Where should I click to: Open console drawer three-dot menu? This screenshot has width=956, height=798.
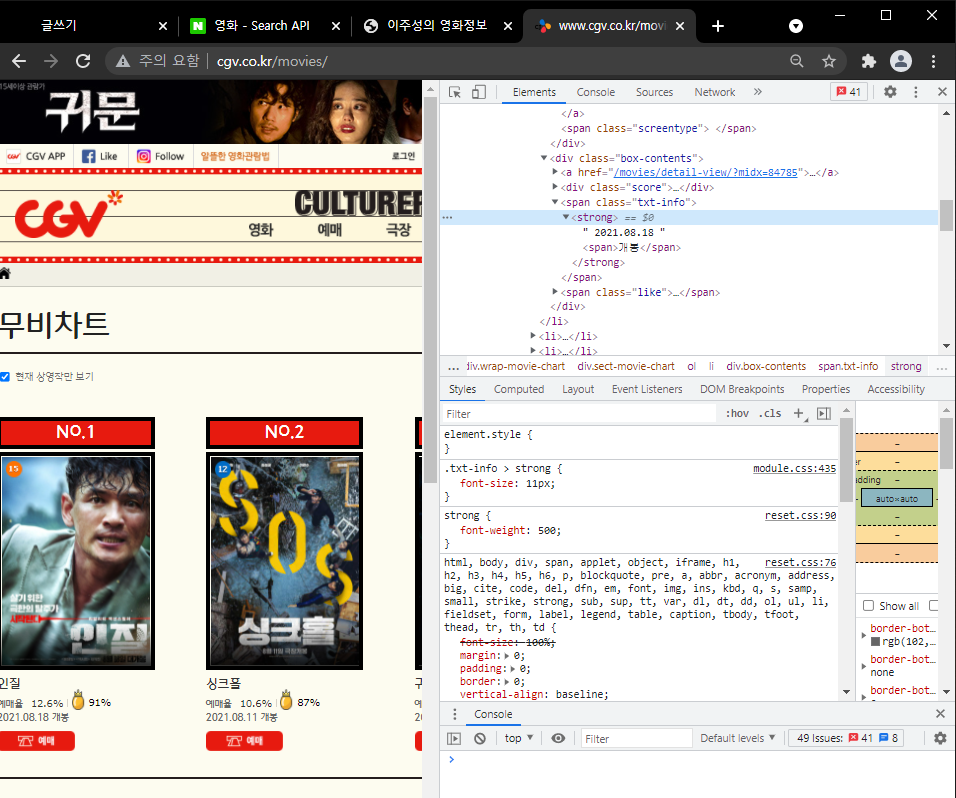coord(454,714)
